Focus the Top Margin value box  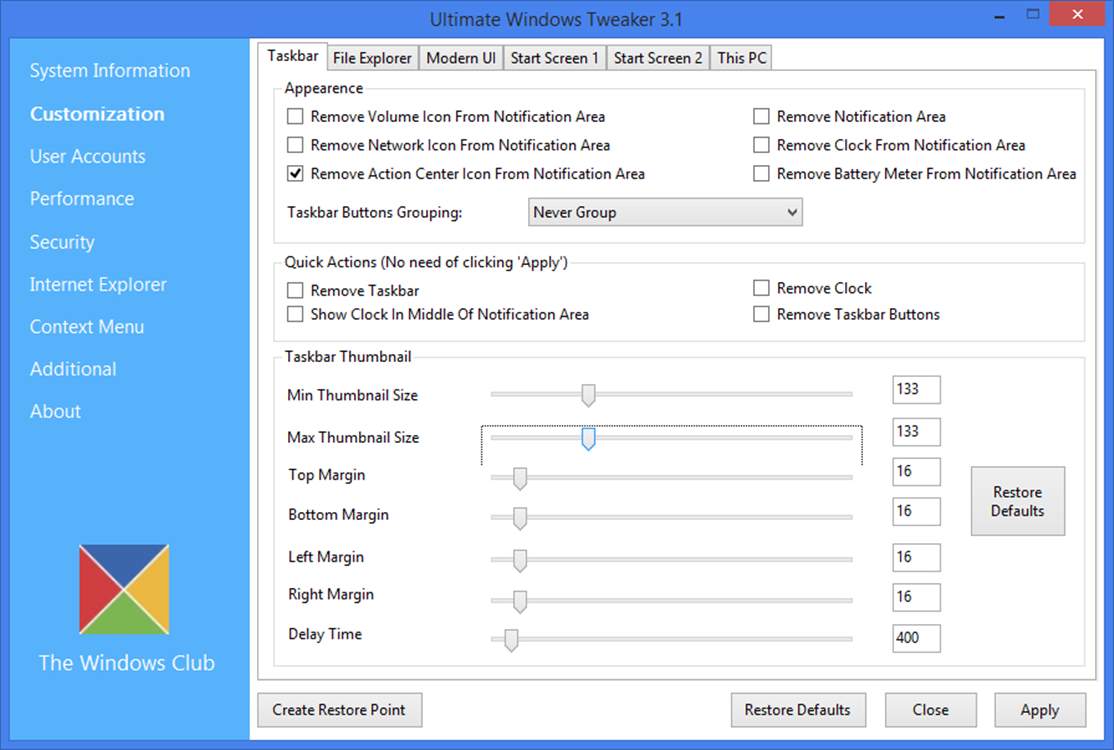point(916,472)
